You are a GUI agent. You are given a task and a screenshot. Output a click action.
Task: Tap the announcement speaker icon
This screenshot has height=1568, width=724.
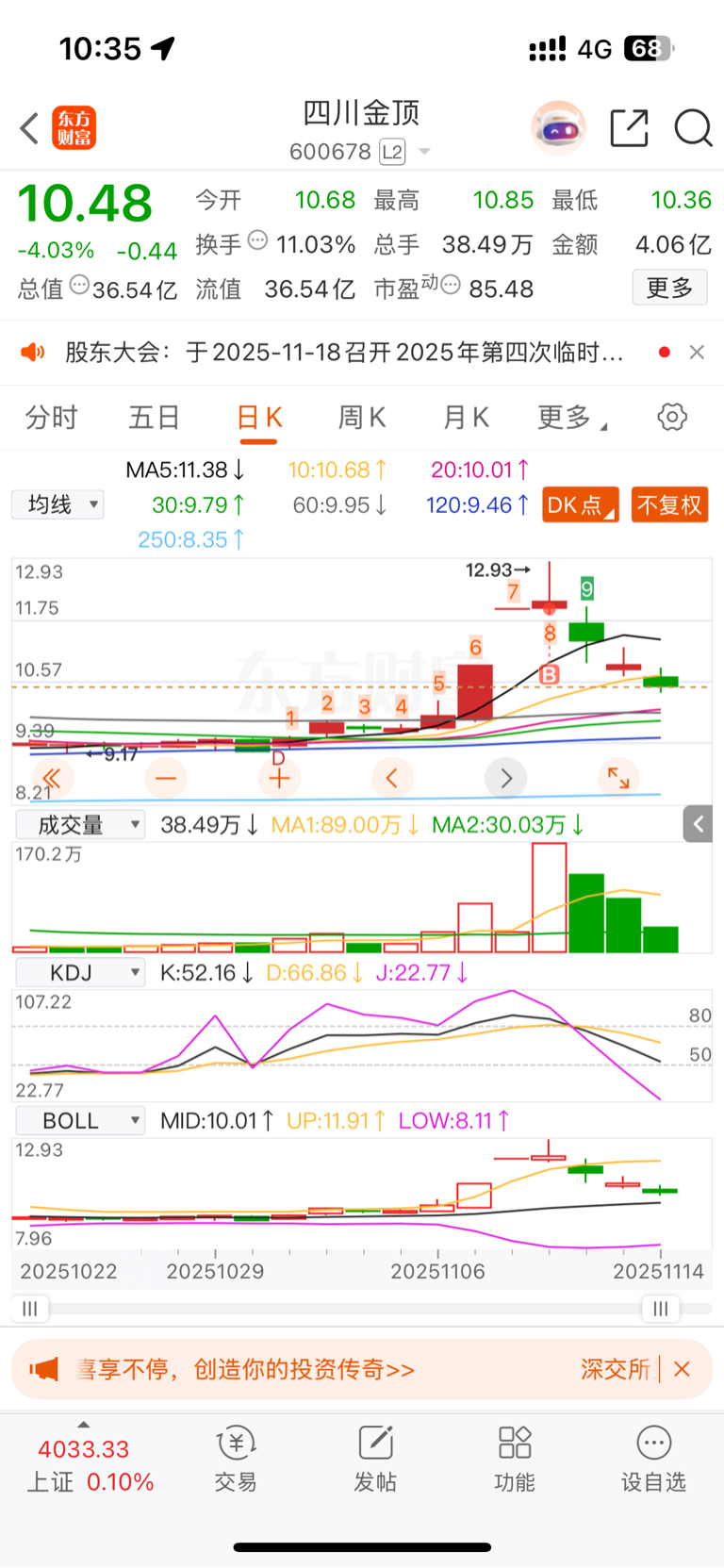tap(33, 353)
